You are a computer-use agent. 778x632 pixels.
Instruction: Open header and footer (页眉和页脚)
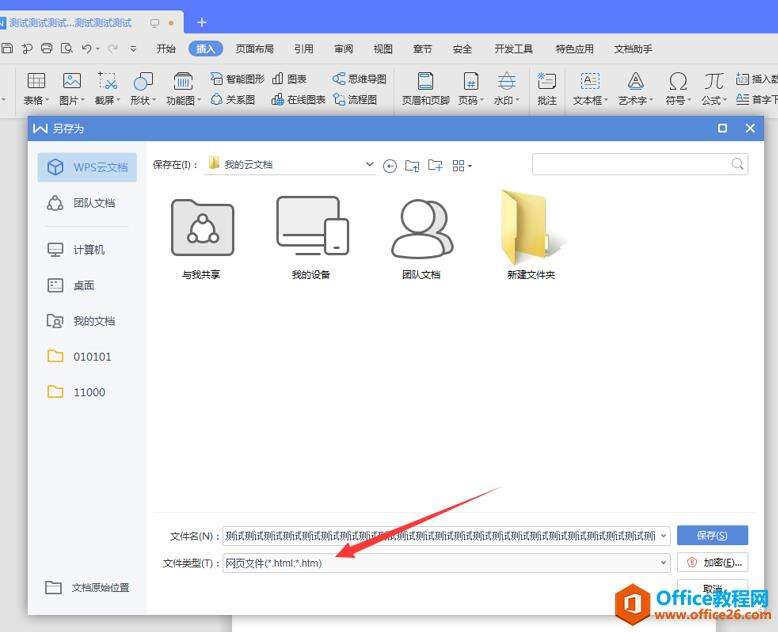tap(425, 88)
